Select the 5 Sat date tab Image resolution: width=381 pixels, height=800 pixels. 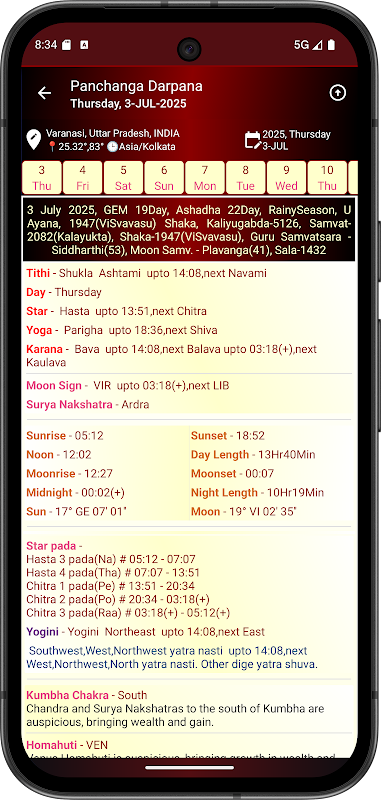click(x=123, y=178)
